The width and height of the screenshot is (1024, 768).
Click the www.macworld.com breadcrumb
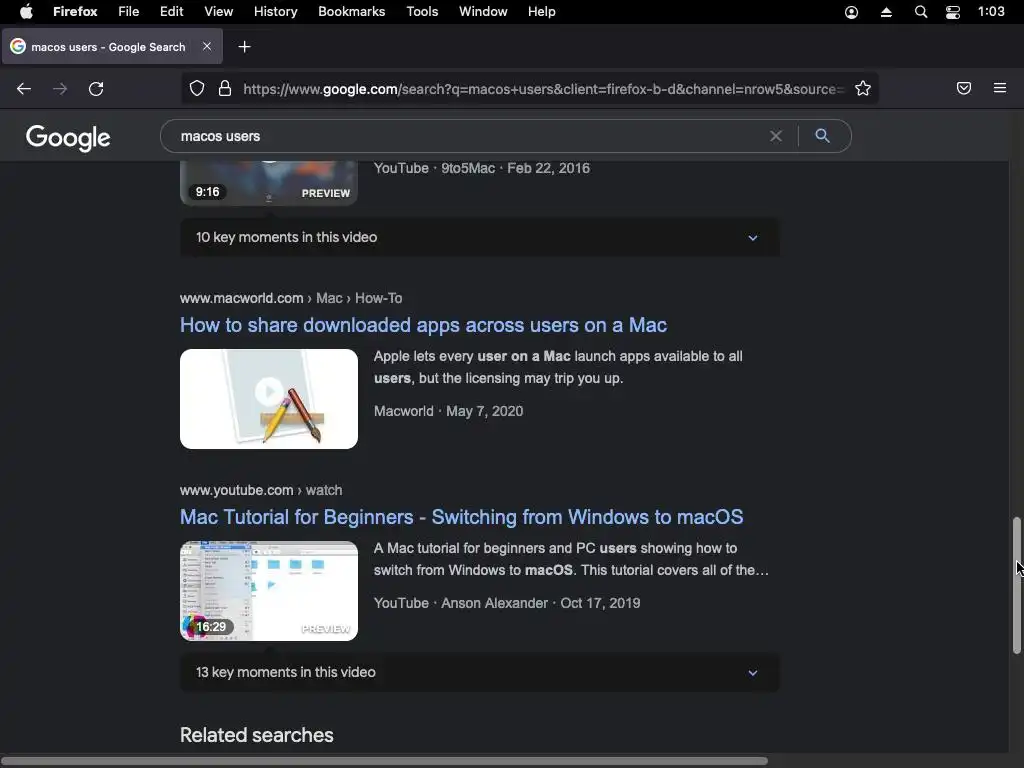coord(291,298)
